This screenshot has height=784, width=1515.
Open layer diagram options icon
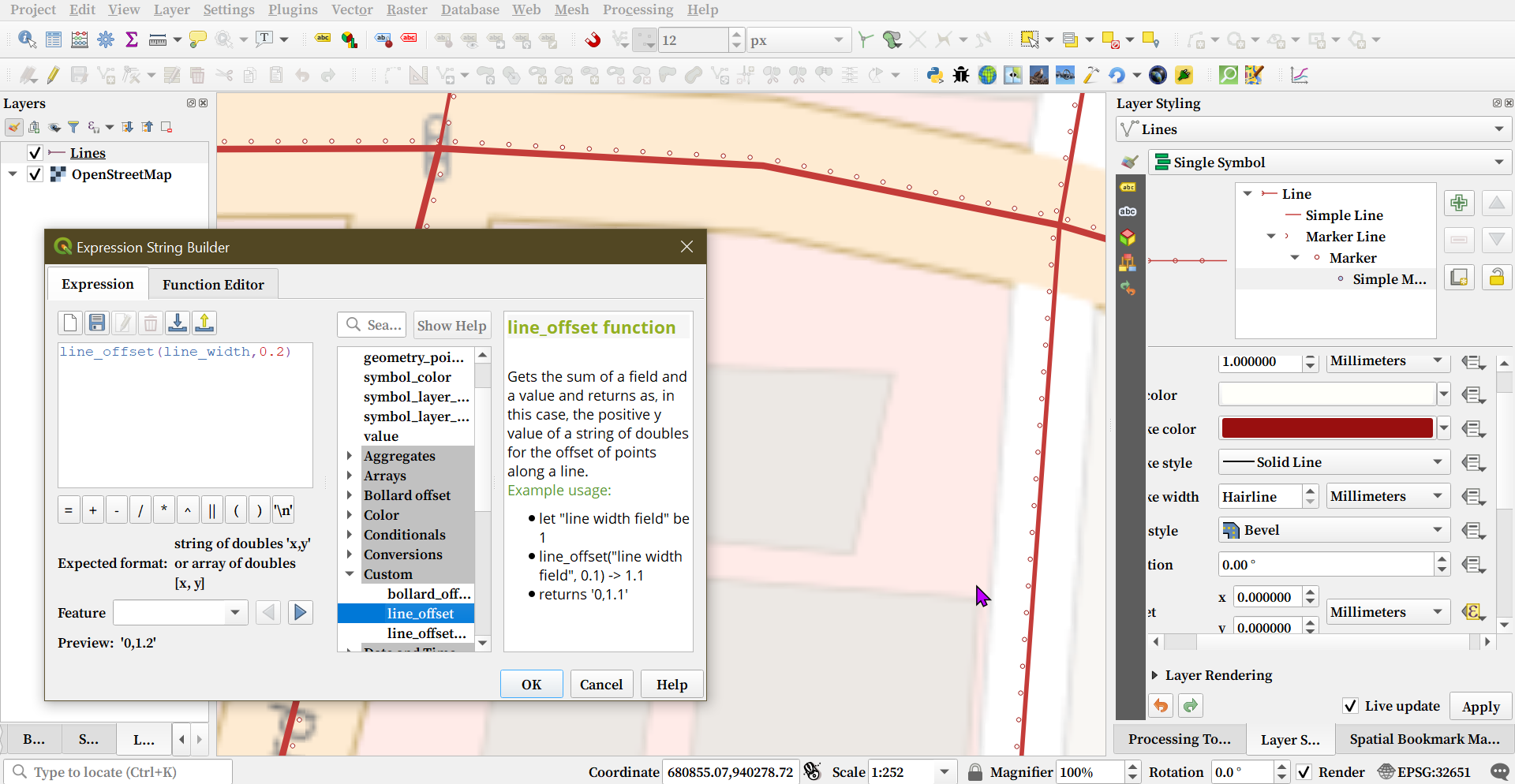349,39
